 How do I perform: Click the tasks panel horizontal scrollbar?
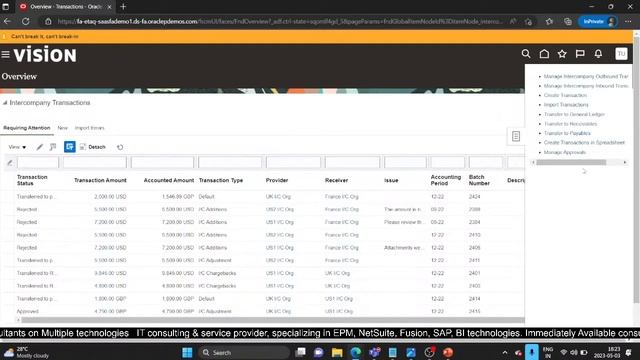click(571, 162)
